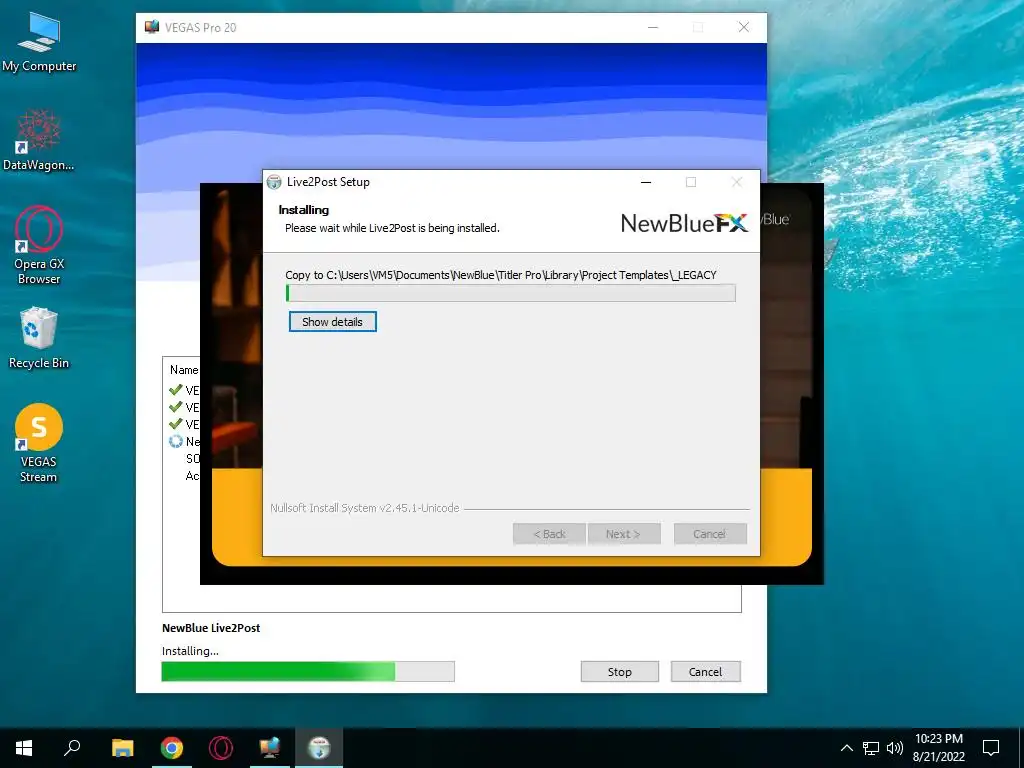Click 'Nullsoft Install System v2.45.1-Unicode' text
Screen dimensions: 1024x768
[365, 508]
